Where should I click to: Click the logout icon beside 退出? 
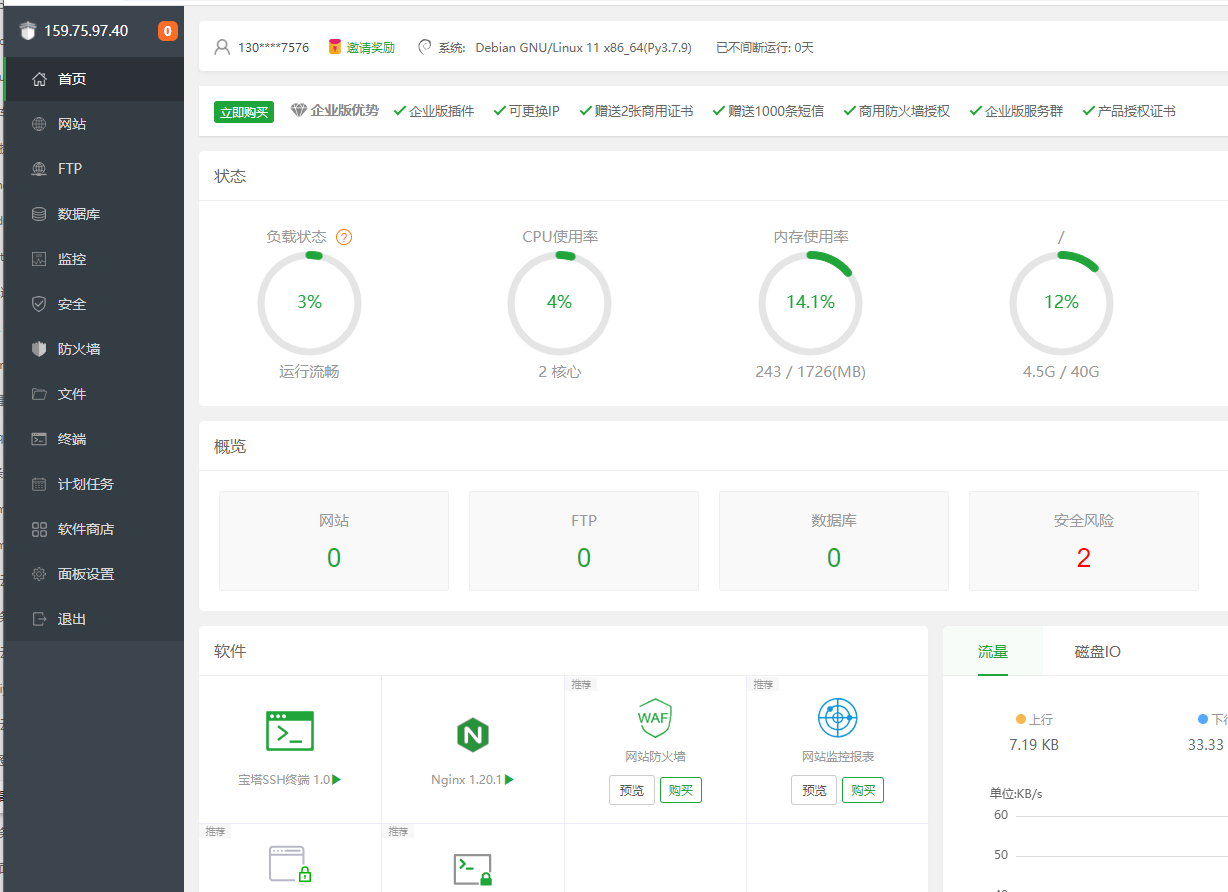pyautogui.click(x=39, y=619)
